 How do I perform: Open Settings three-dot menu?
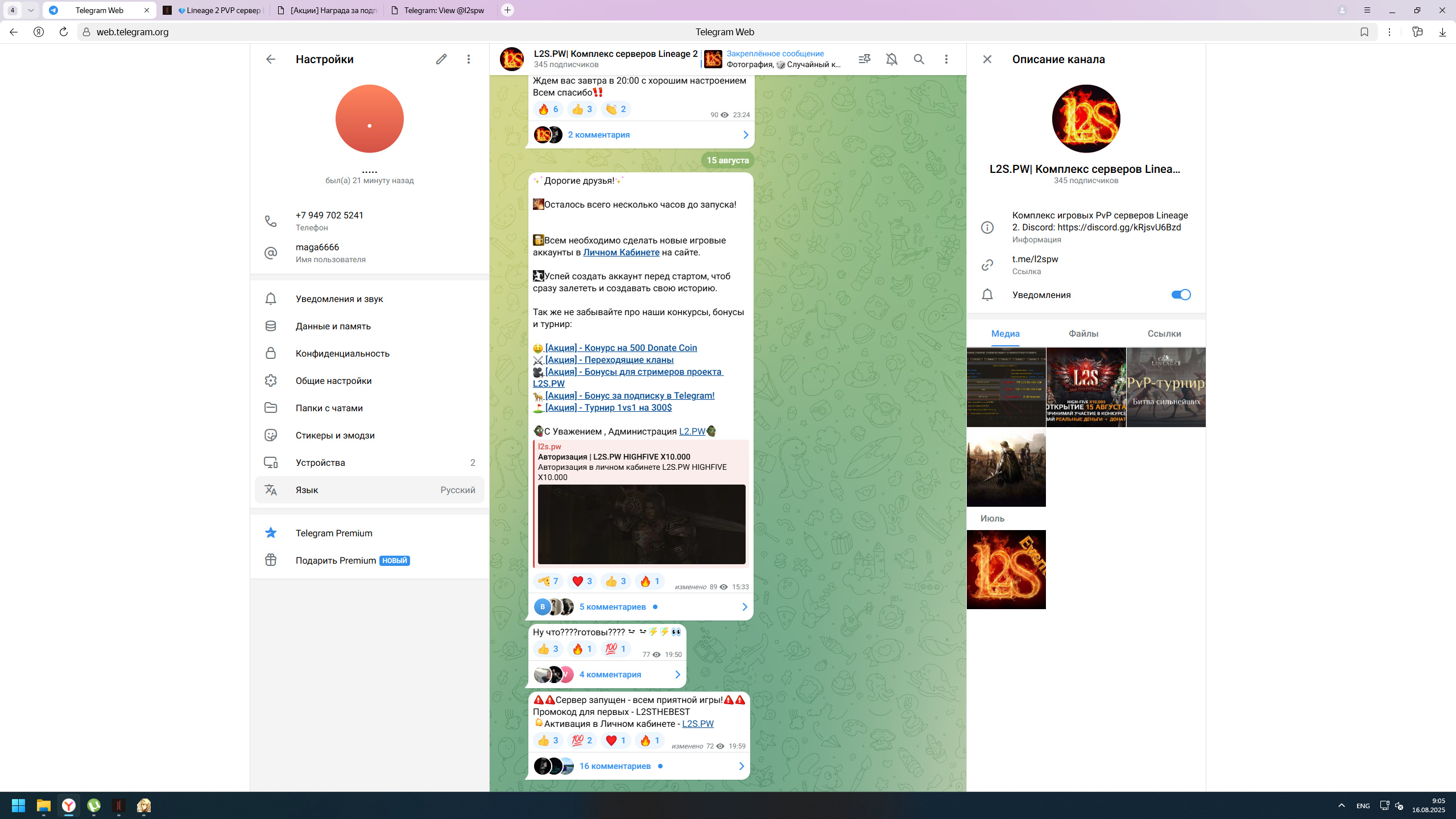pos(469,59)
